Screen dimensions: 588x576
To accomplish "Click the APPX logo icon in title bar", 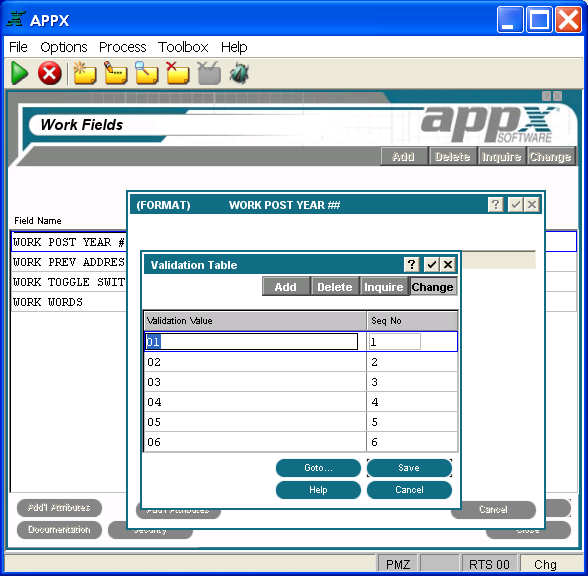I will 16,19.
